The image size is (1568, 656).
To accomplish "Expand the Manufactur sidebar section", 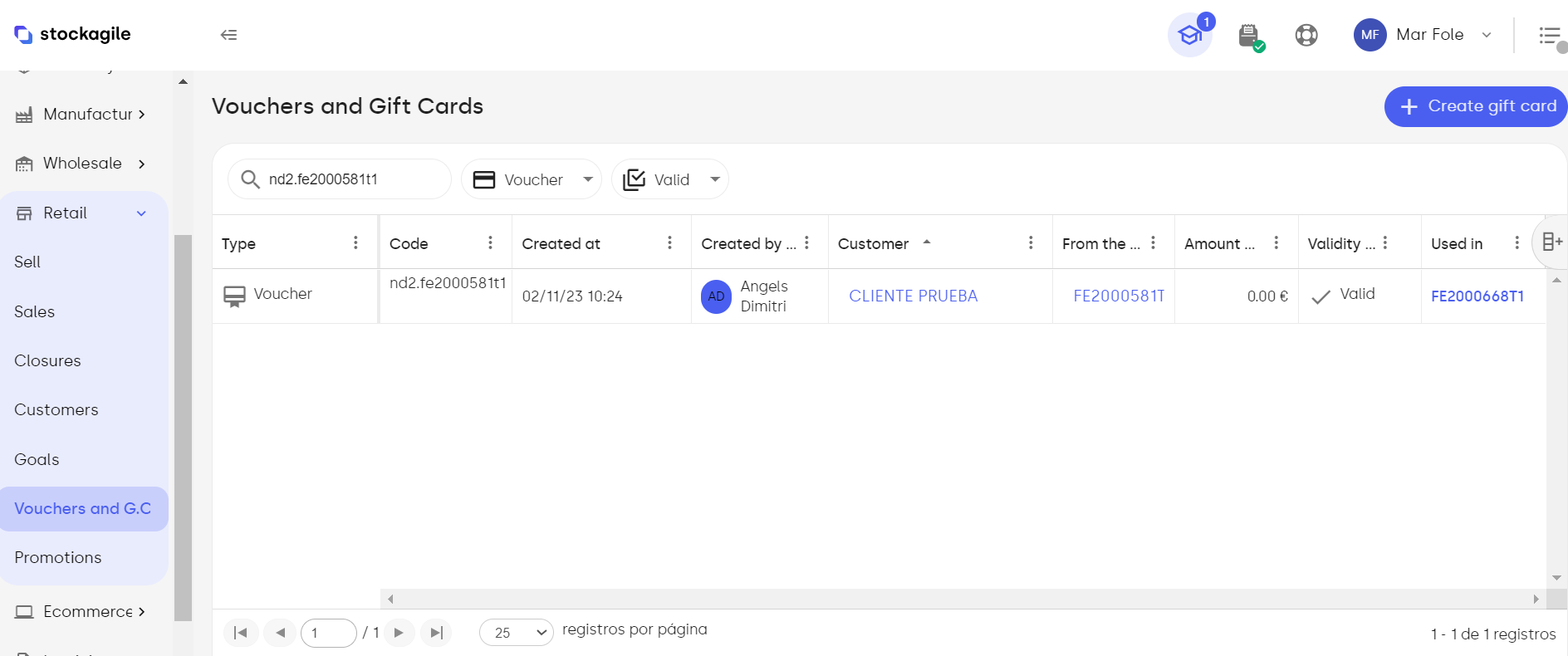I will 83,114.
